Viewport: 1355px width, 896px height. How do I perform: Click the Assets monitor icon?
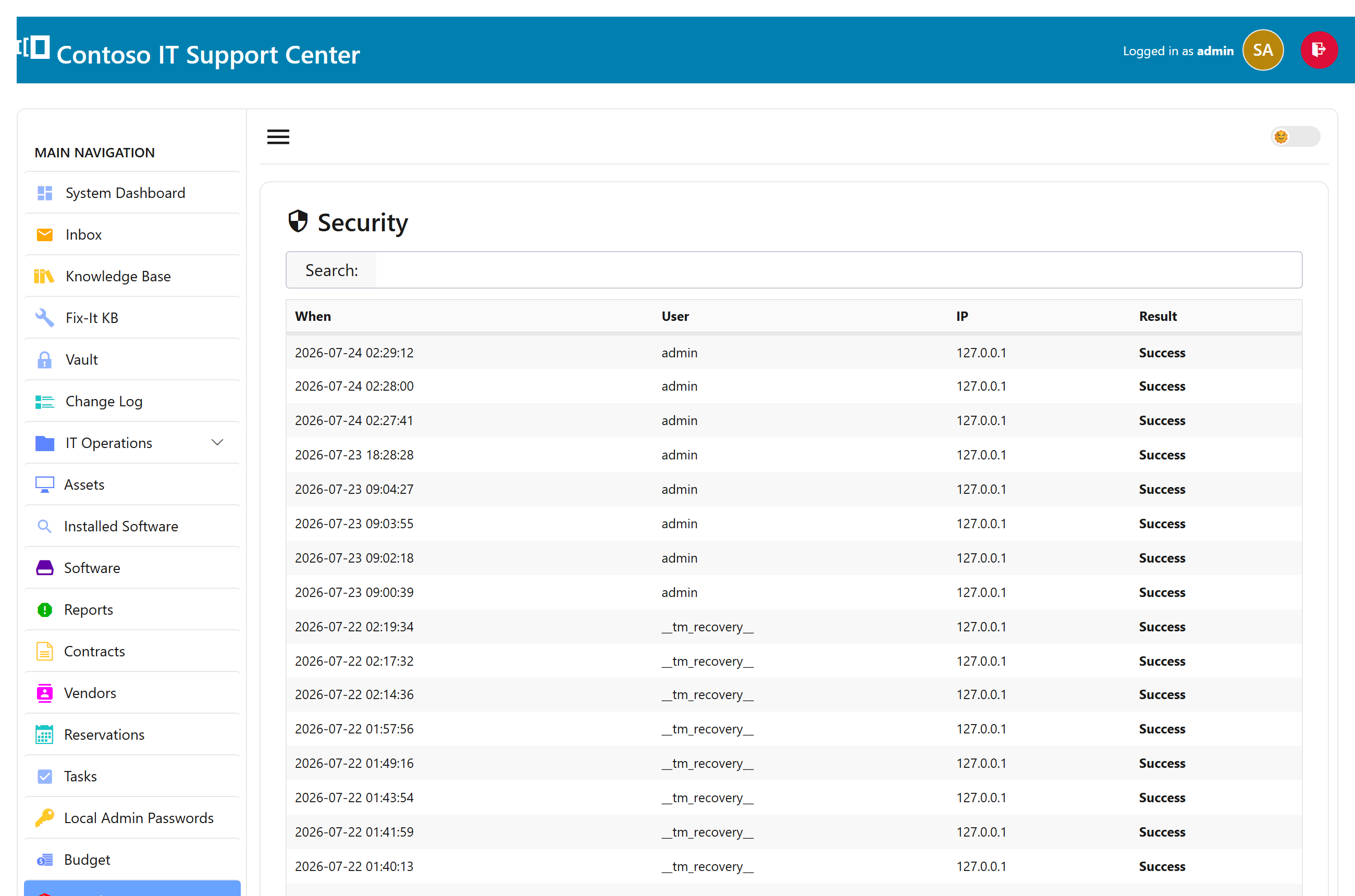pyautogui.click(x=45, y=484)
